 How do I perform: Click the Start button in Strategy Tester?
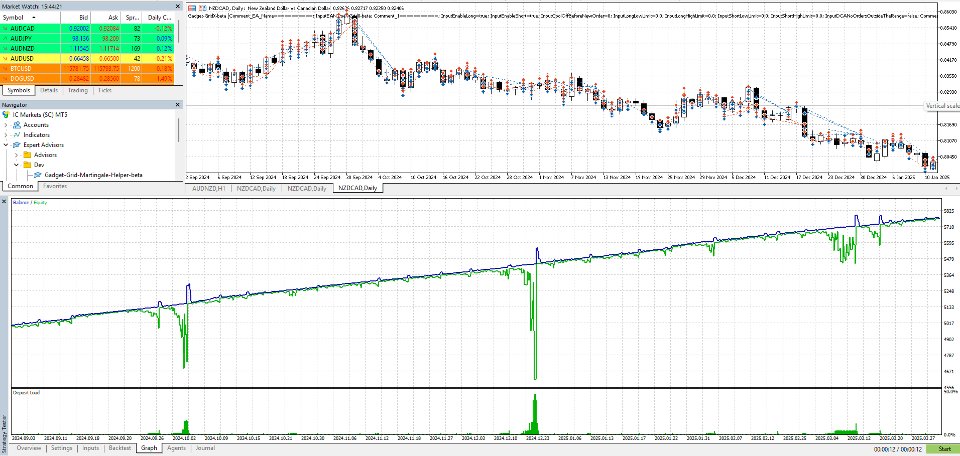click(x=942, y=449)
